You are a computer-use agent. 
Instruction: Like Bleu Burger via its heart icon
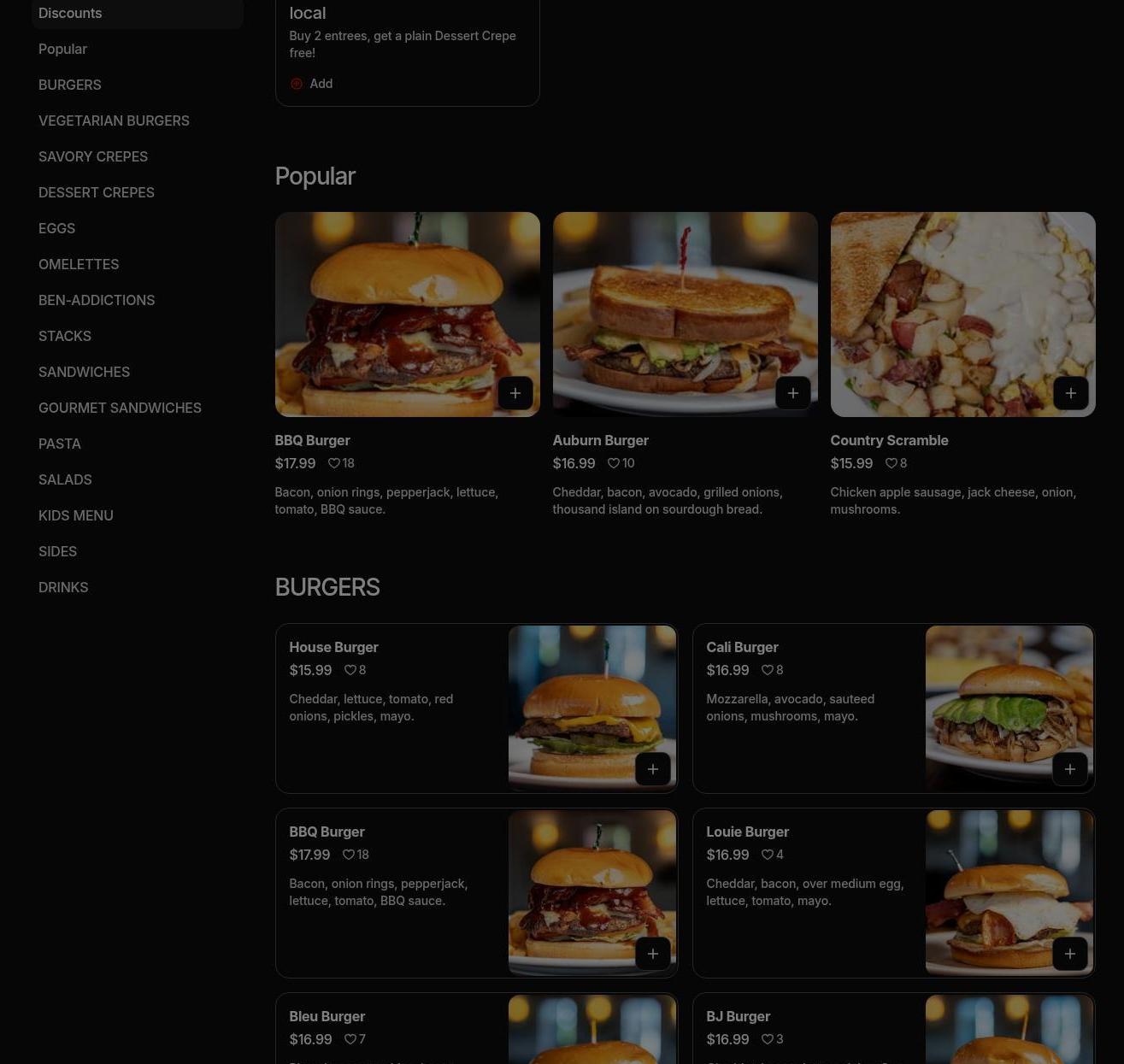pyautogui.click(x=350, y=1039)
